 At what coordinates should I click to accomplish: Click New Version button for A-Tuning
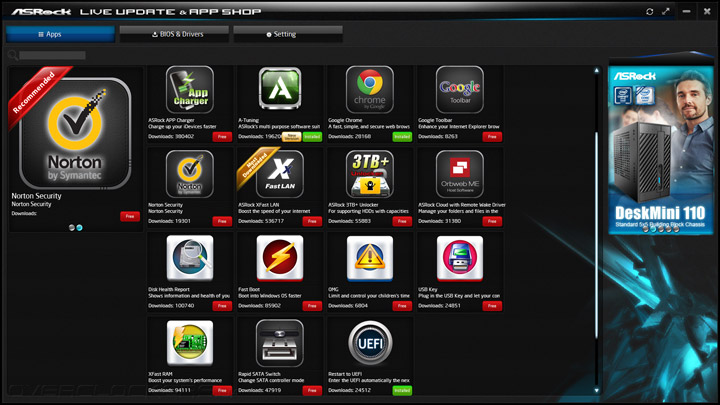click(292, 136)
